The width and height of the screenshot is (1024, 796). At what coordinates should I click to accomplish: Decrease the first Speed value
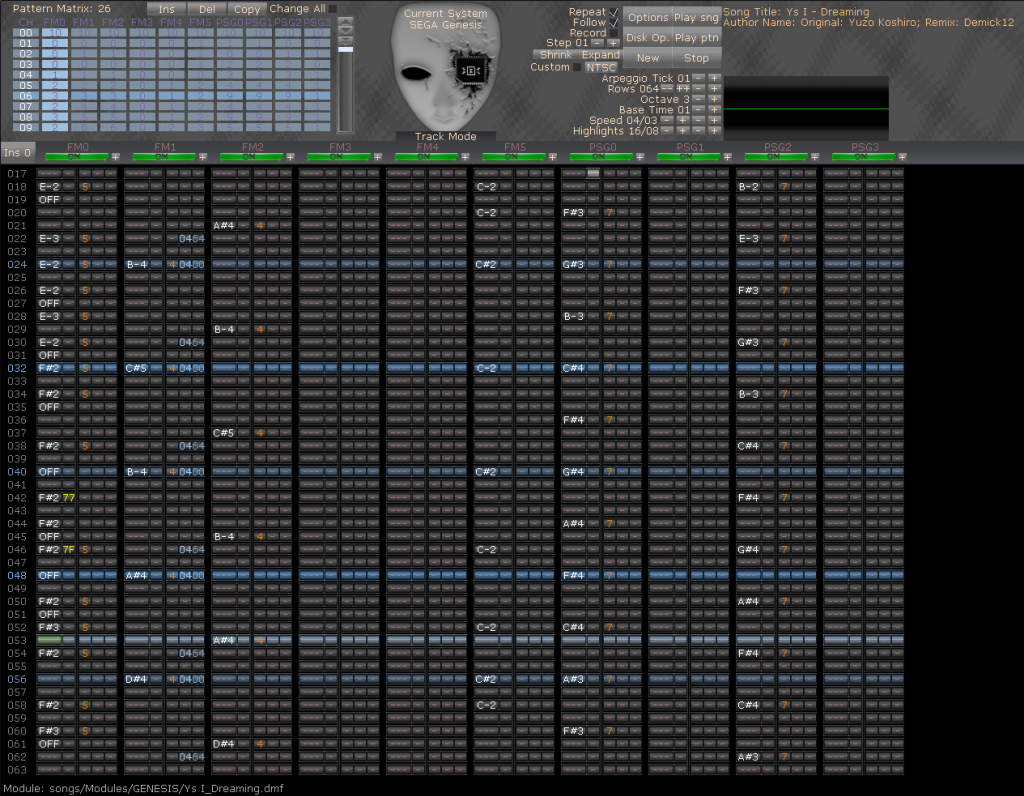coord(667,120)
